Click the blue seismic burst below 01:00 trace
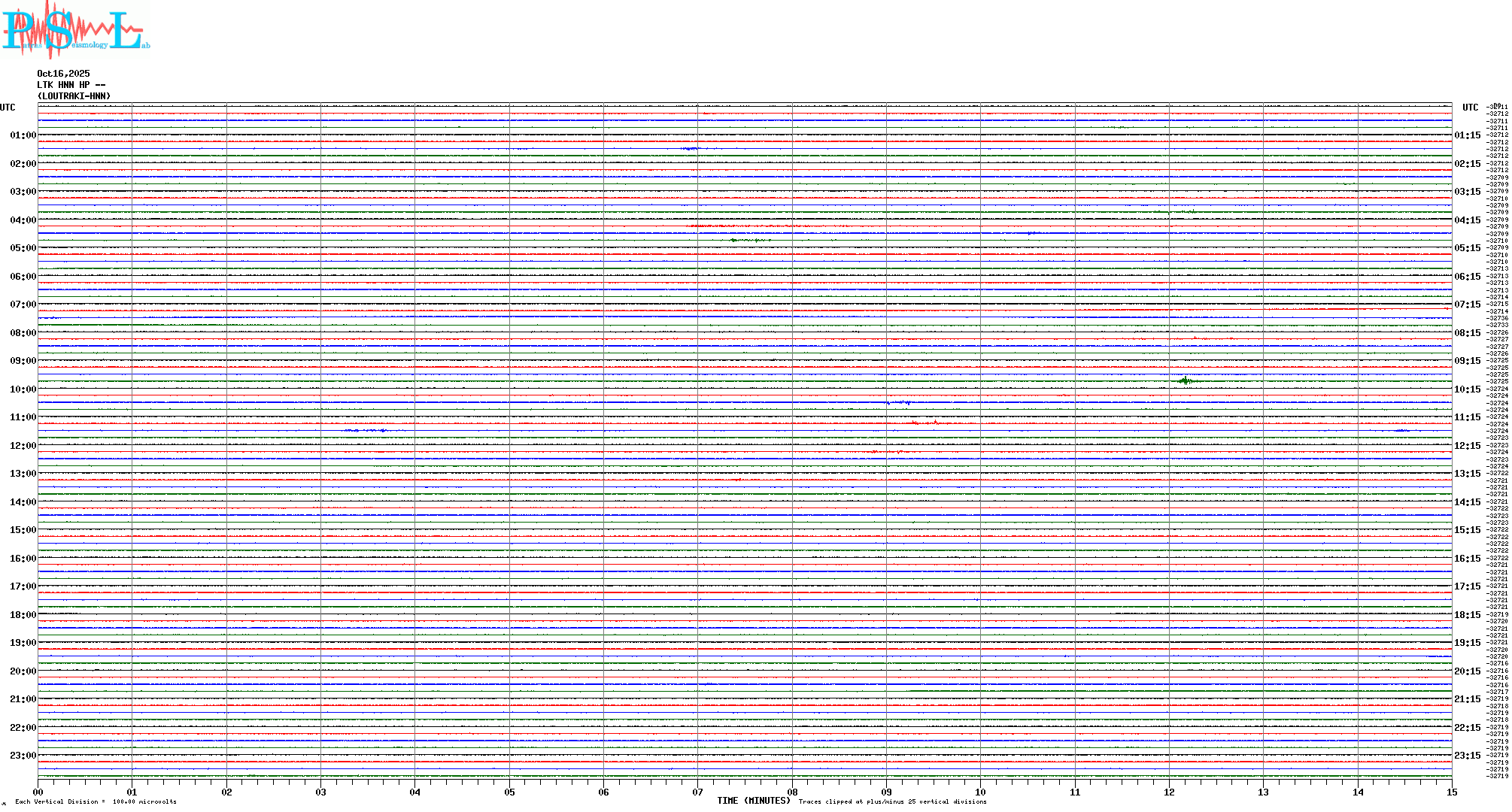The image size is (1512, 812). coord(690,149)
